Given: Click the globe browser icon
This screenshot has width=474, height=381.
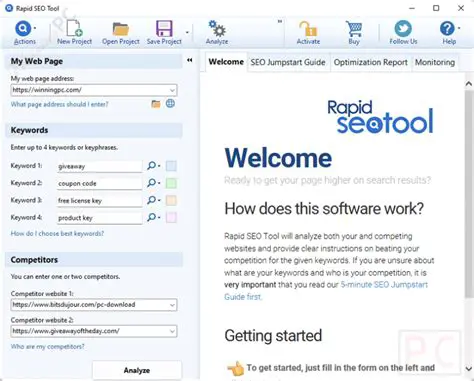Looking at the screenshot, I should pyautogui.click(x=170, y=104).
